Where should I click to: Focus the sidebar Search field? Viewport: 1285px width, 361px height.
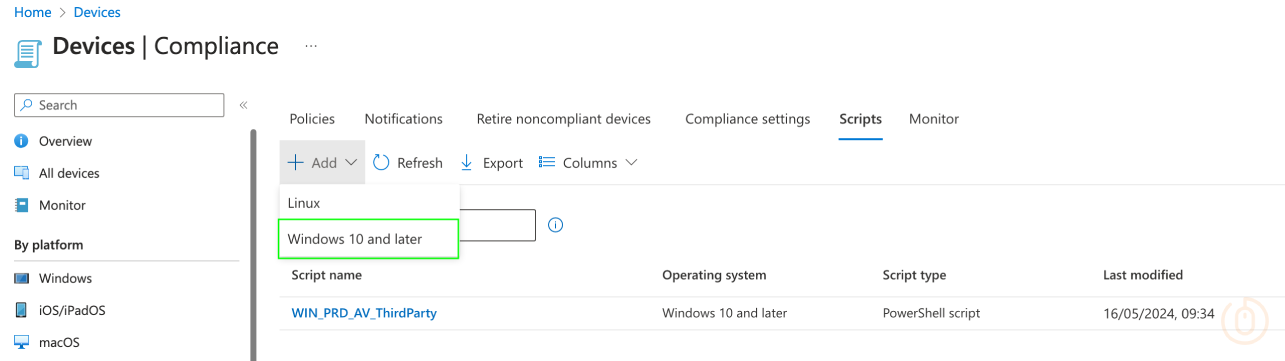[119, 105]
